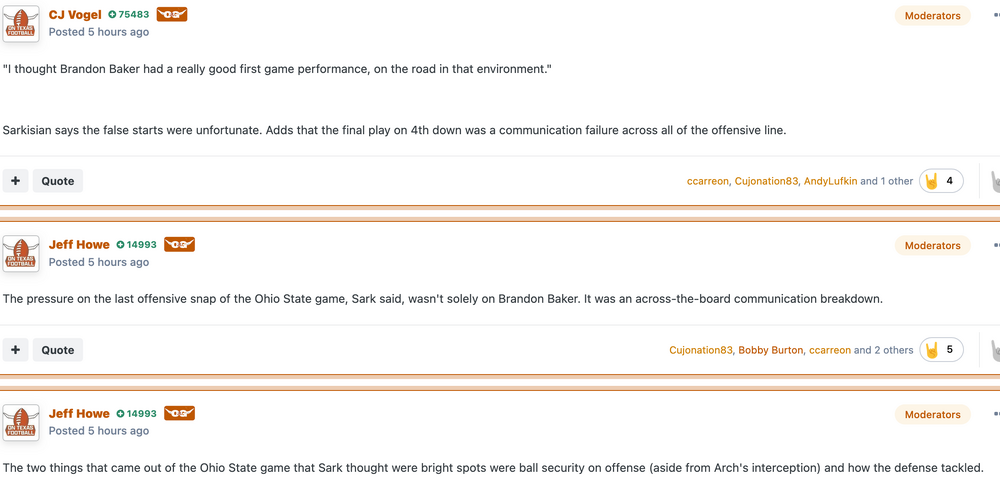Open the hook'em reaction count of 4
This screenshot has height=484, width=1000.
pos(941,181)
